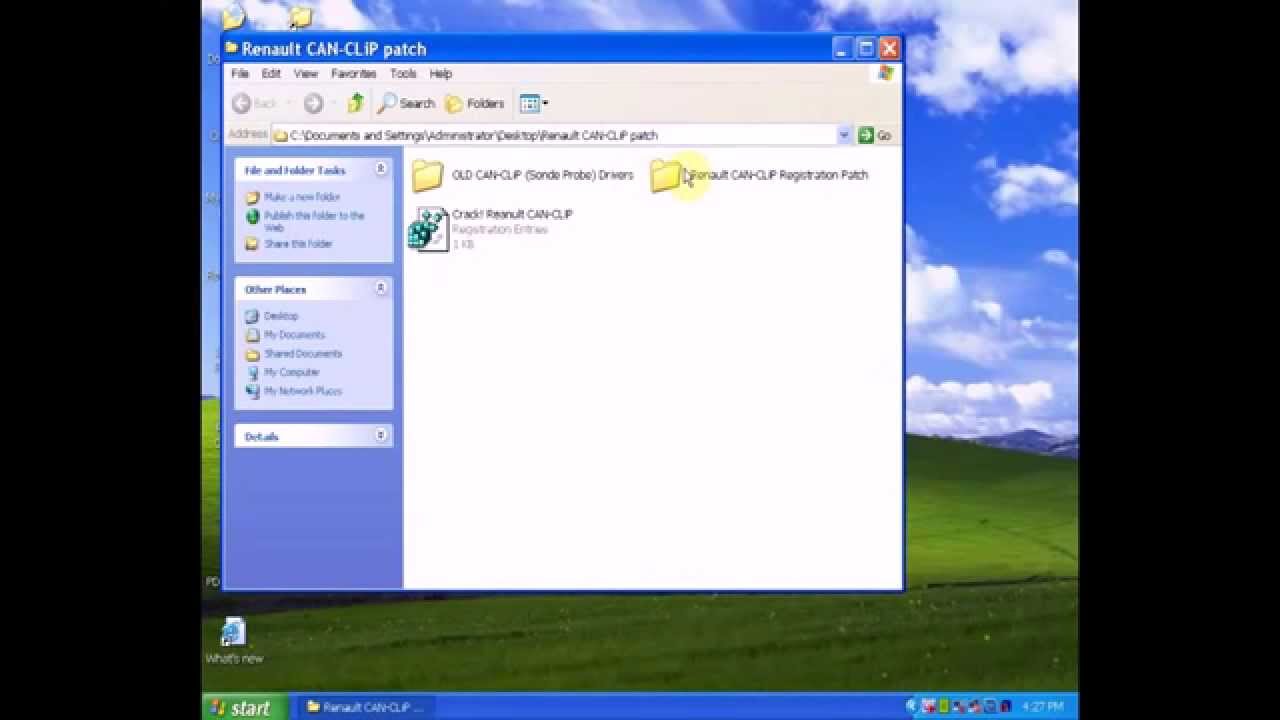Minimize the Renault CAN-CLIP patch window
The image size is (1280, 720).
click(842, 48)
